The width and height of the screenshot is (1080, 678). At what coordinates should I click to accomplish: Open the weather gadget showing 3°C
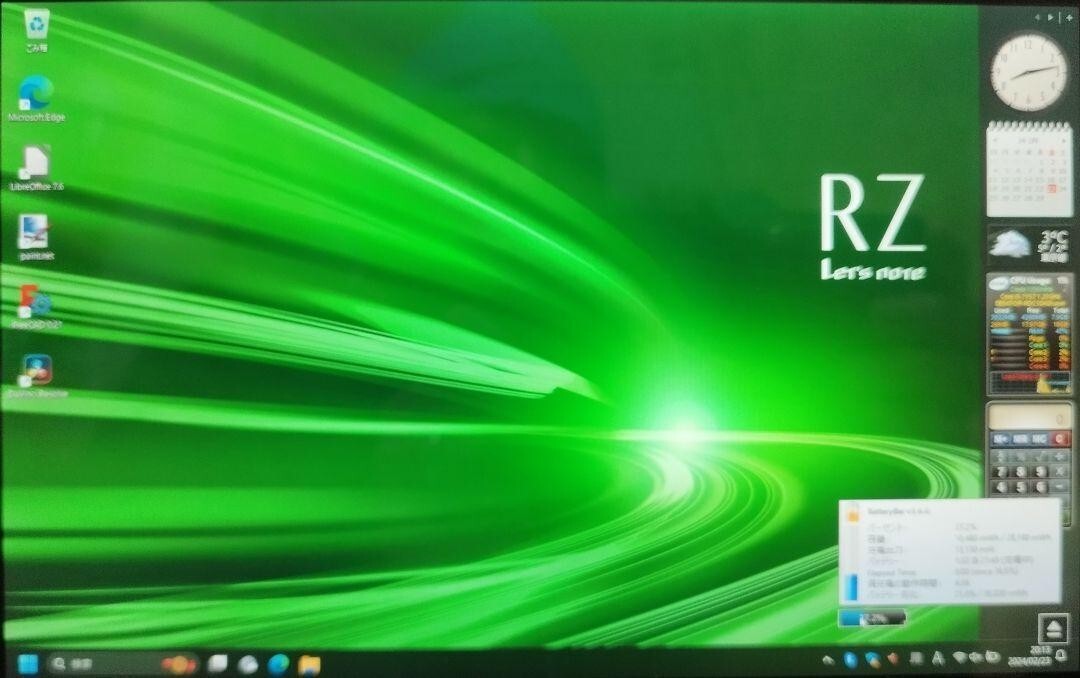pos(1029,245)
